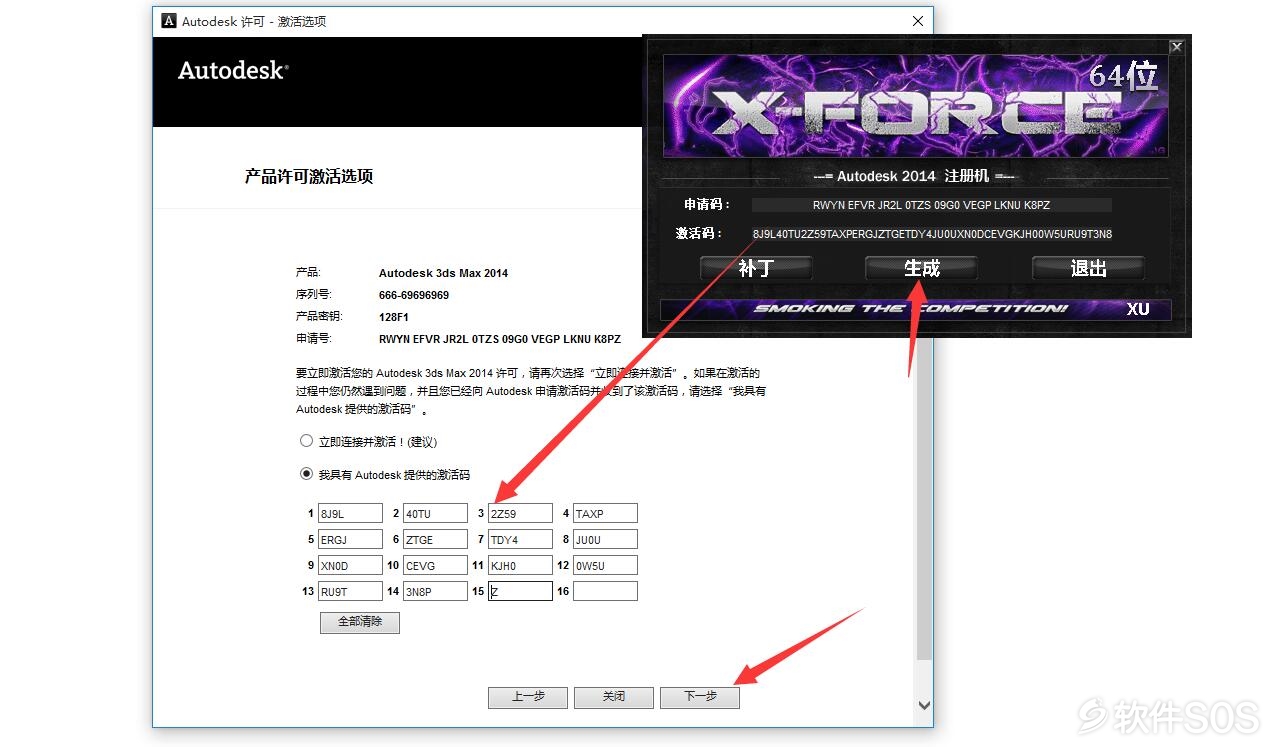Click the Autodesk 'A' title bar icon
Viewport: 1277px width, 747px height.
pyautogui.click(x=169, y=21)
